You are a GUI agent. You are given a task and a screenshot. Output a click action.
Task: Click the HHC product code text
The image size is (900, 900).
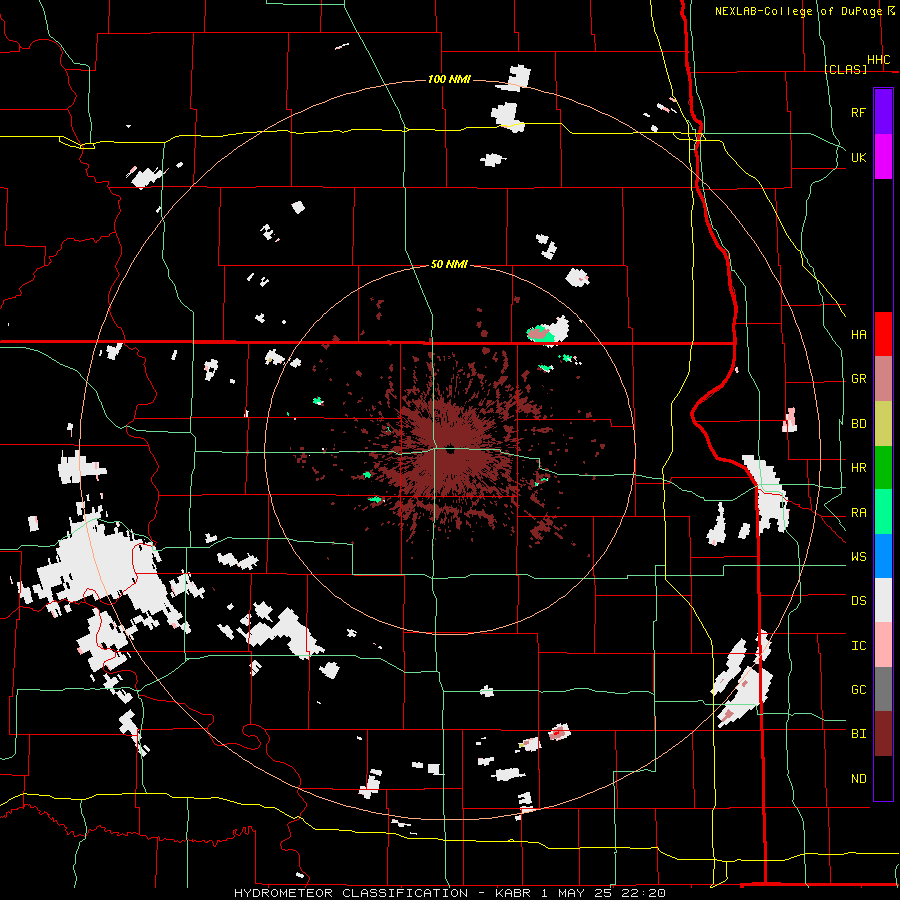878,60
